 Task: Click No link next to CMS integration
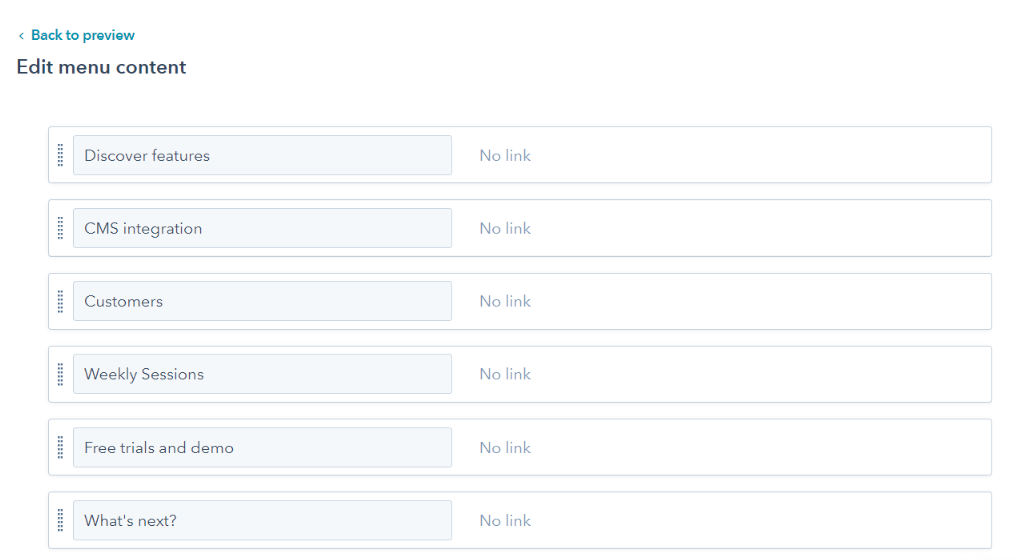tap(505, 228)
